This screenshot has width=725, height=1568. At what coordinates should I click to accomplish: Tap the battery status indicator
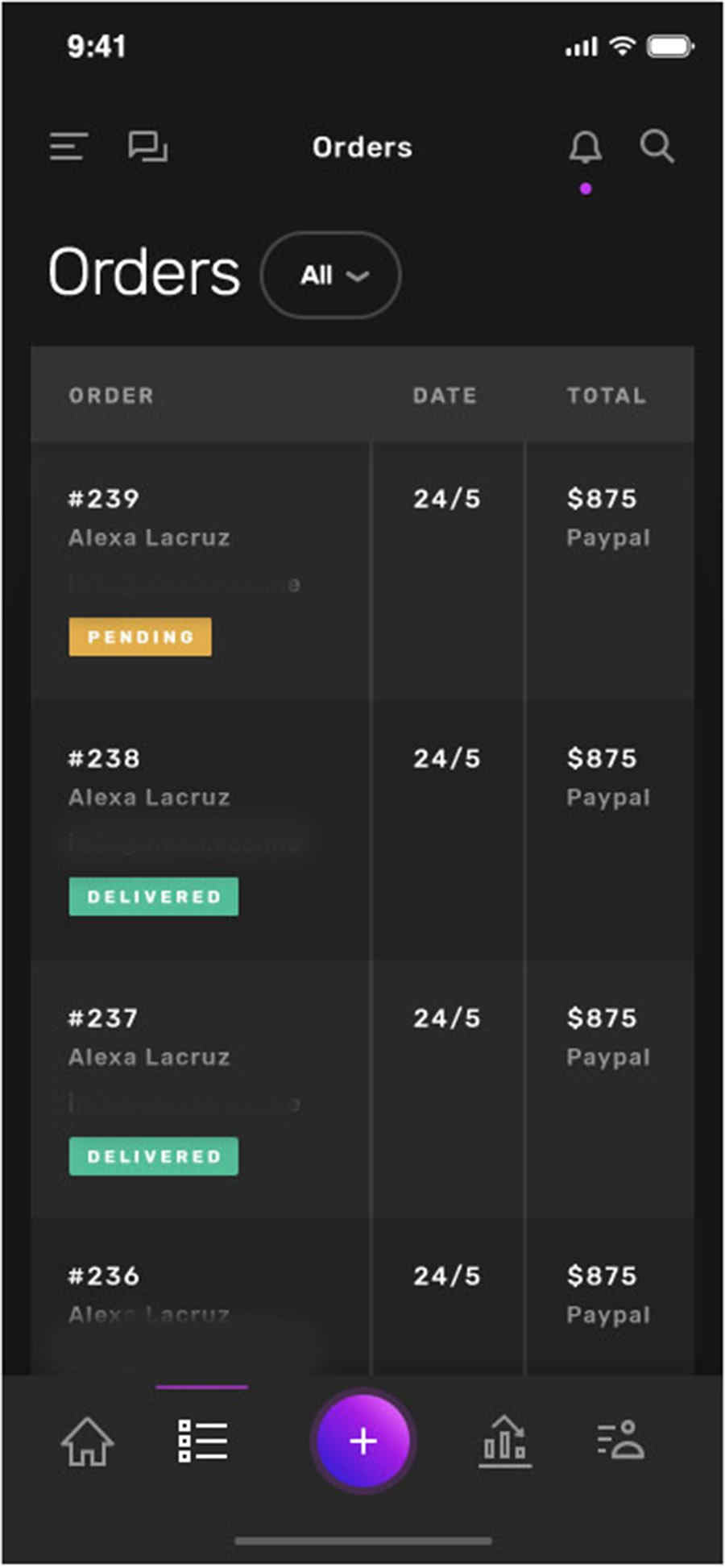pos(670,47)
